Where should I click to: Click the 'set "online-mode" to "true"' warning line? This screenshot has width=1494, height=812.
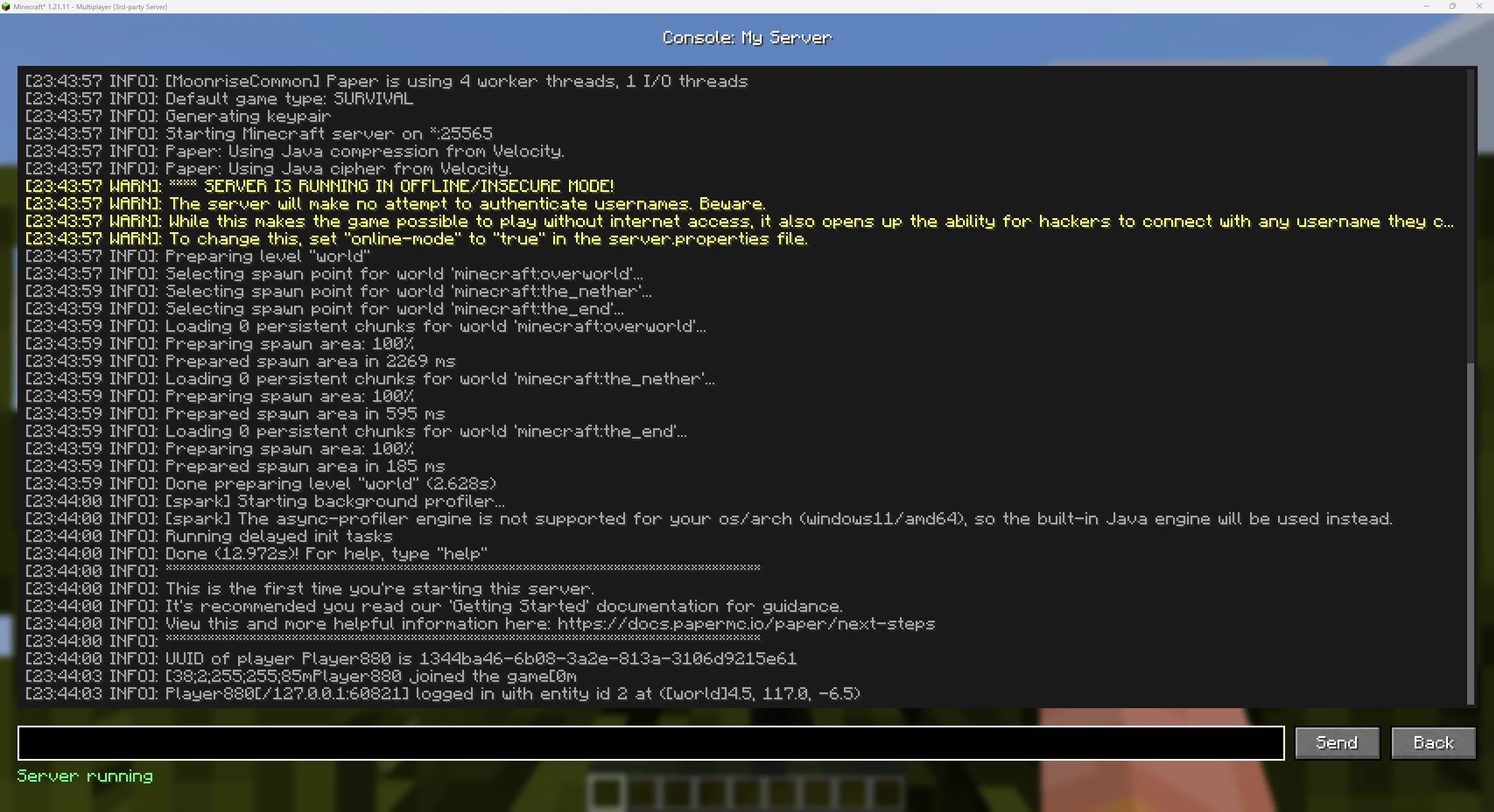(x=417, y=239)
